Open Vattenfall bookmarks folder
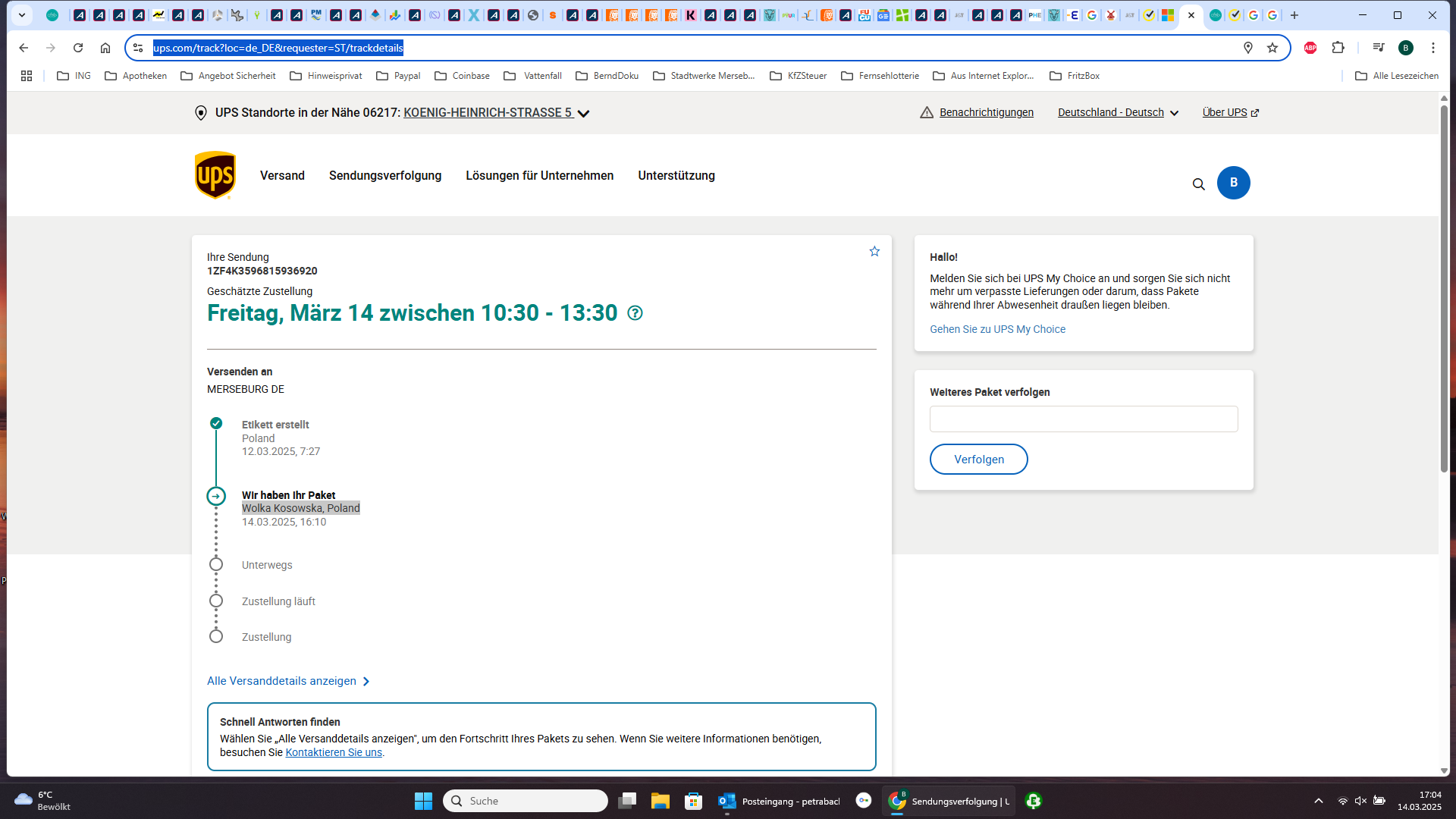The width and height of the screenshot is (1456, 819). pos(532,76)
